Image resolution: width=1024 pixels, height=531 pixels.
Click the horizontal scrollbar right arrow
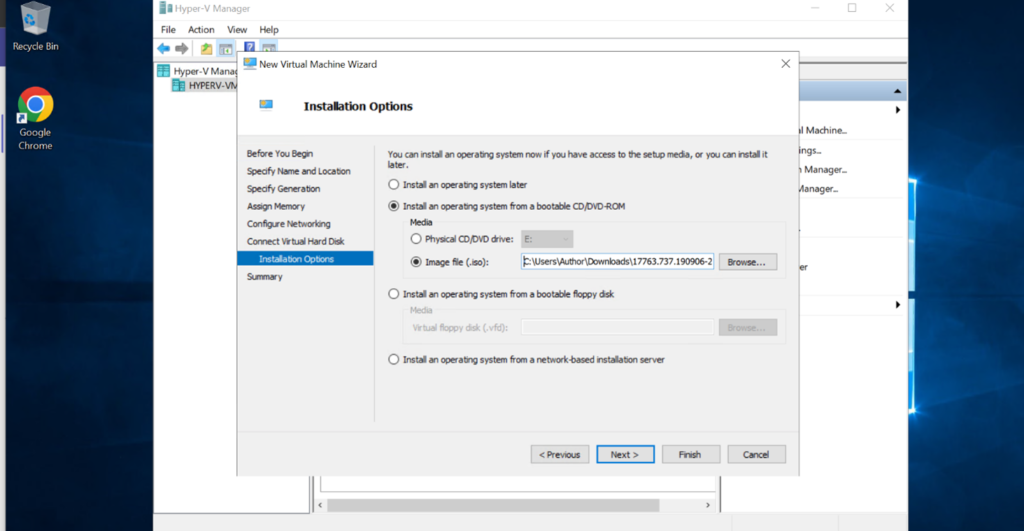[x=708, y=505]
